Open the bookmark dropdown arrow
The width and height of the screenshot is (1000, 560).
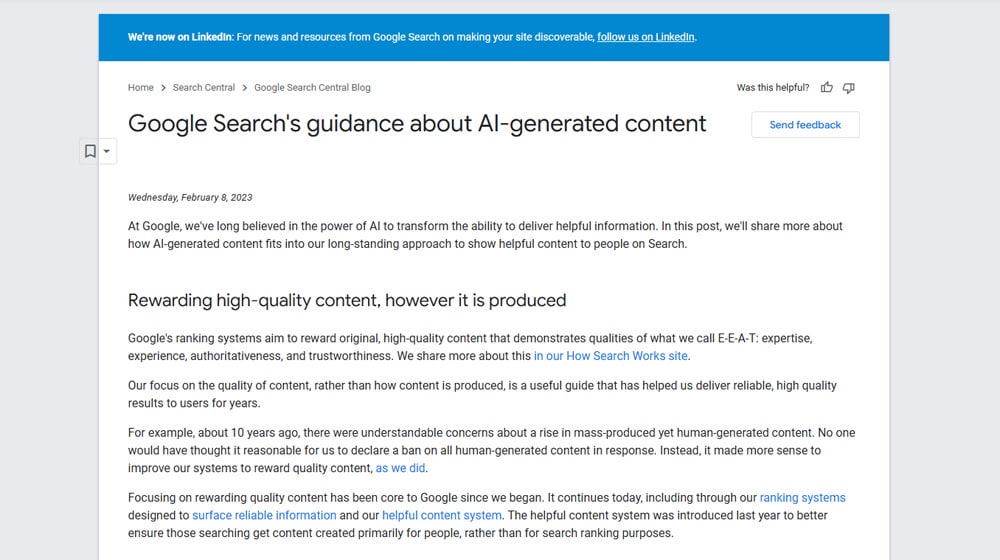point(107,151)
